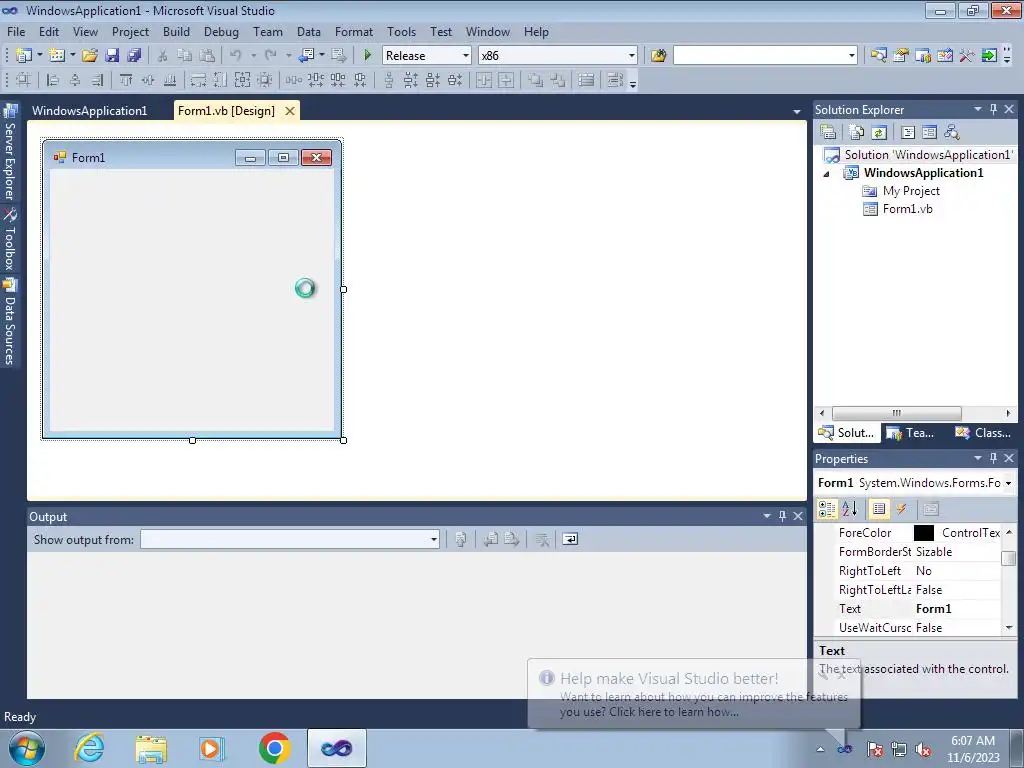Close the Form1.vb [Design] tab

pos(290,111)
